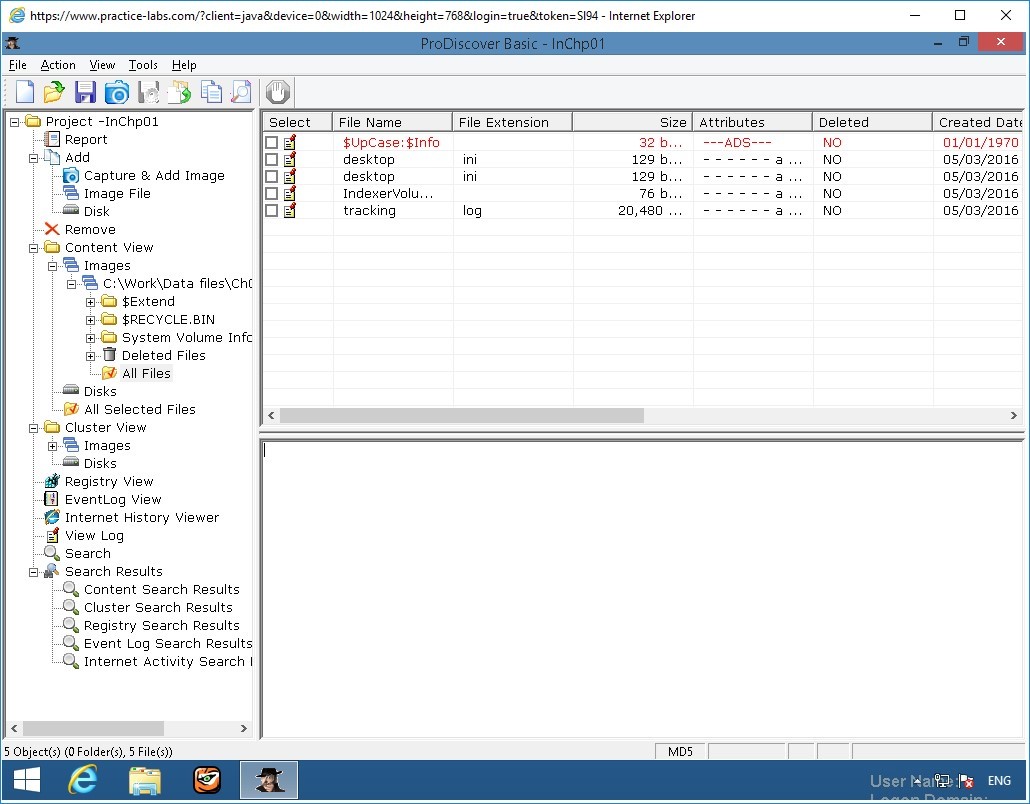Select the $UpCase:$Info file name
1030x804 pixels.
pos(391,143)
